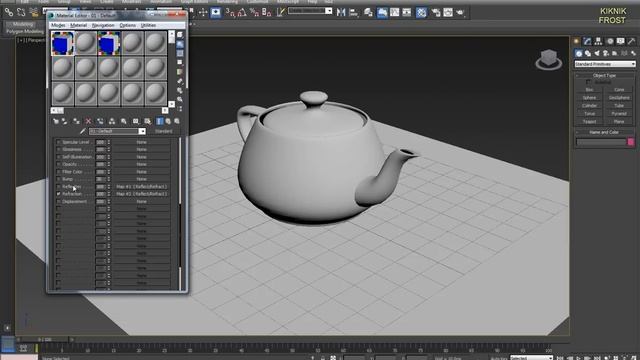This screenshot has height=360, width=640.
Task: Enable the Displacement map checkbox
Action: [x=58, y=202]
